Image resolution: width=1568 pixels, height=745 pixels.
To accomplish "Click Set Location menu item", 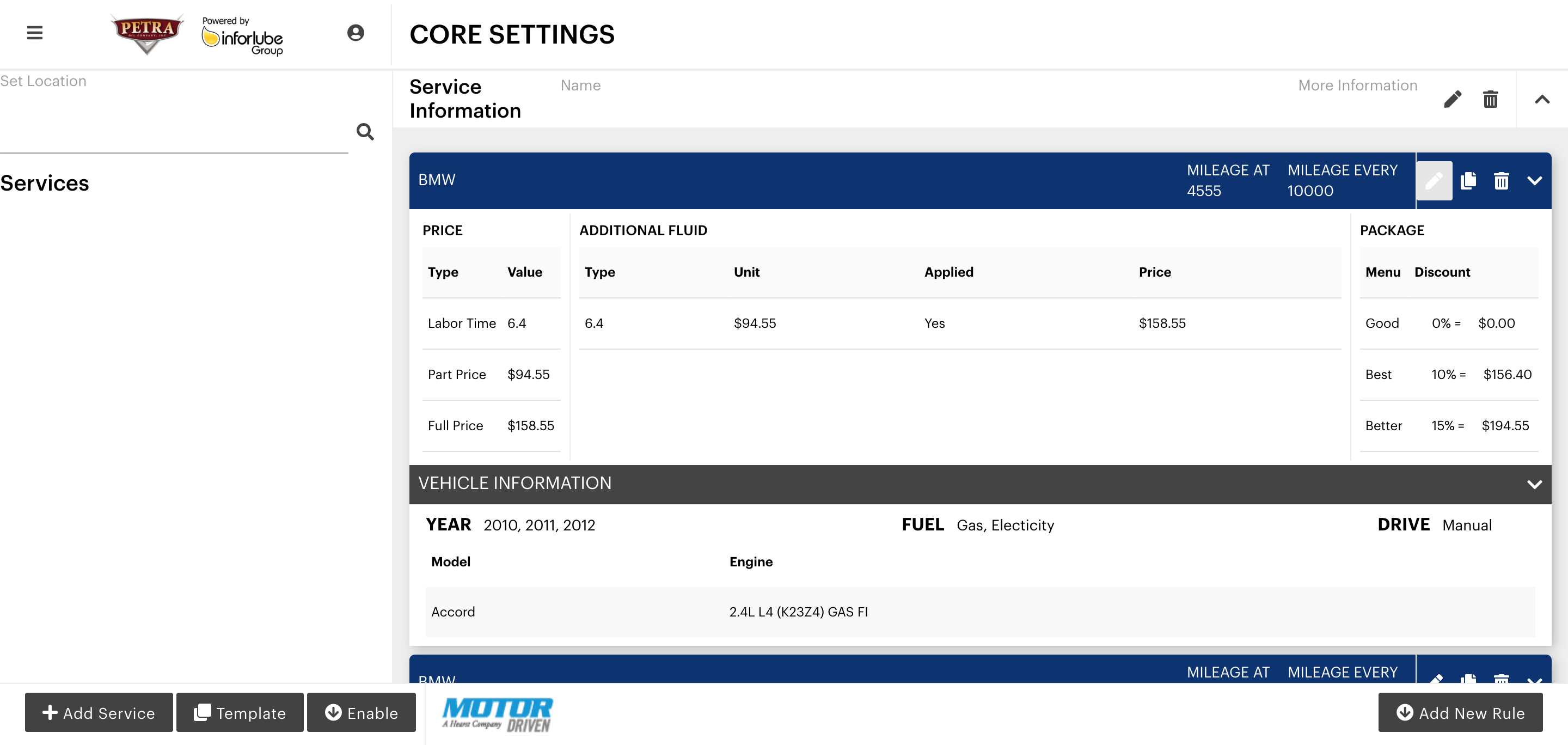I will click(x=44, y=82).
